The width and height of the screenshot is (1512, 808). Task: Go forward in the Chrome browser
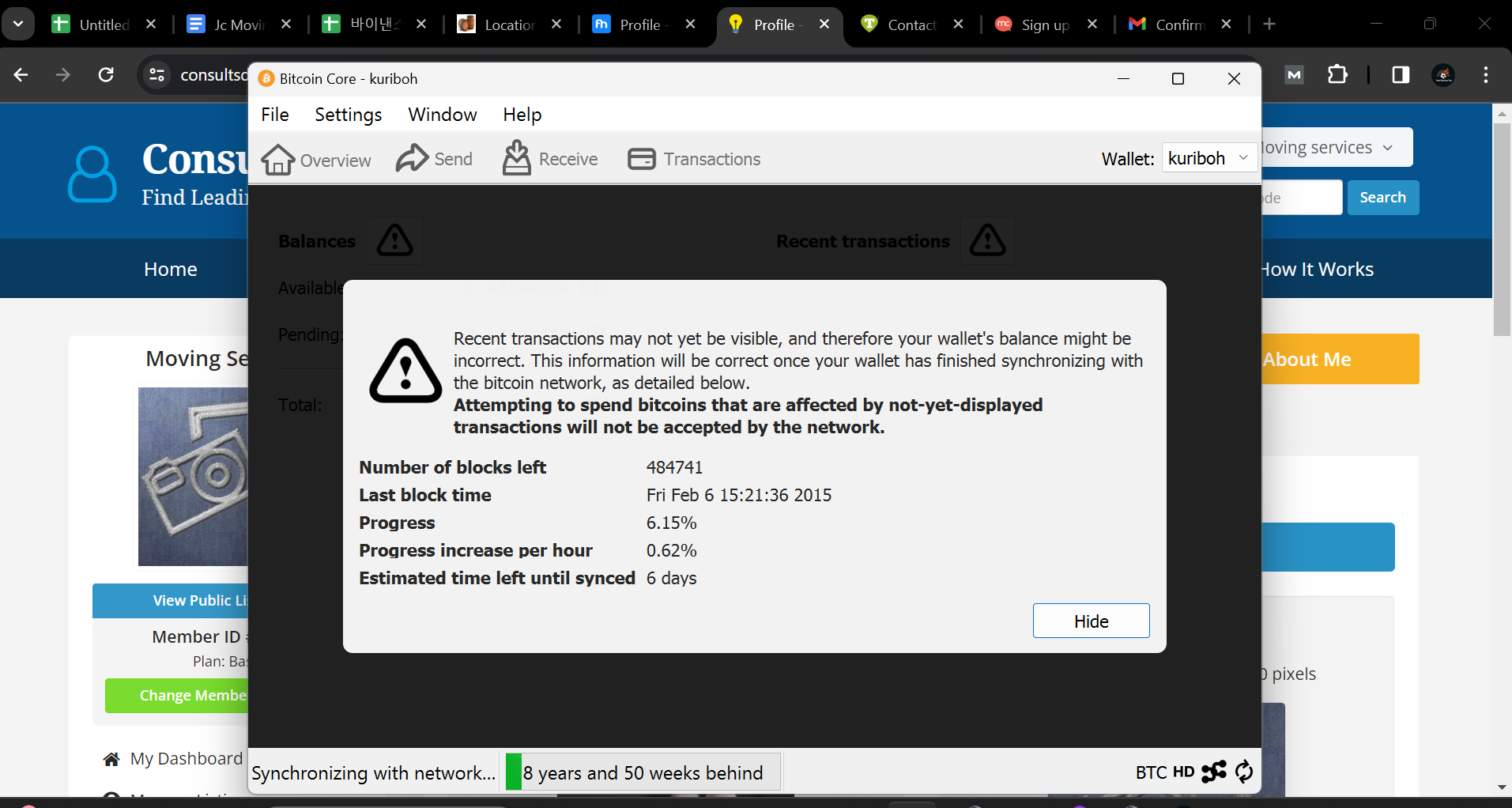[x=63, y=75]
